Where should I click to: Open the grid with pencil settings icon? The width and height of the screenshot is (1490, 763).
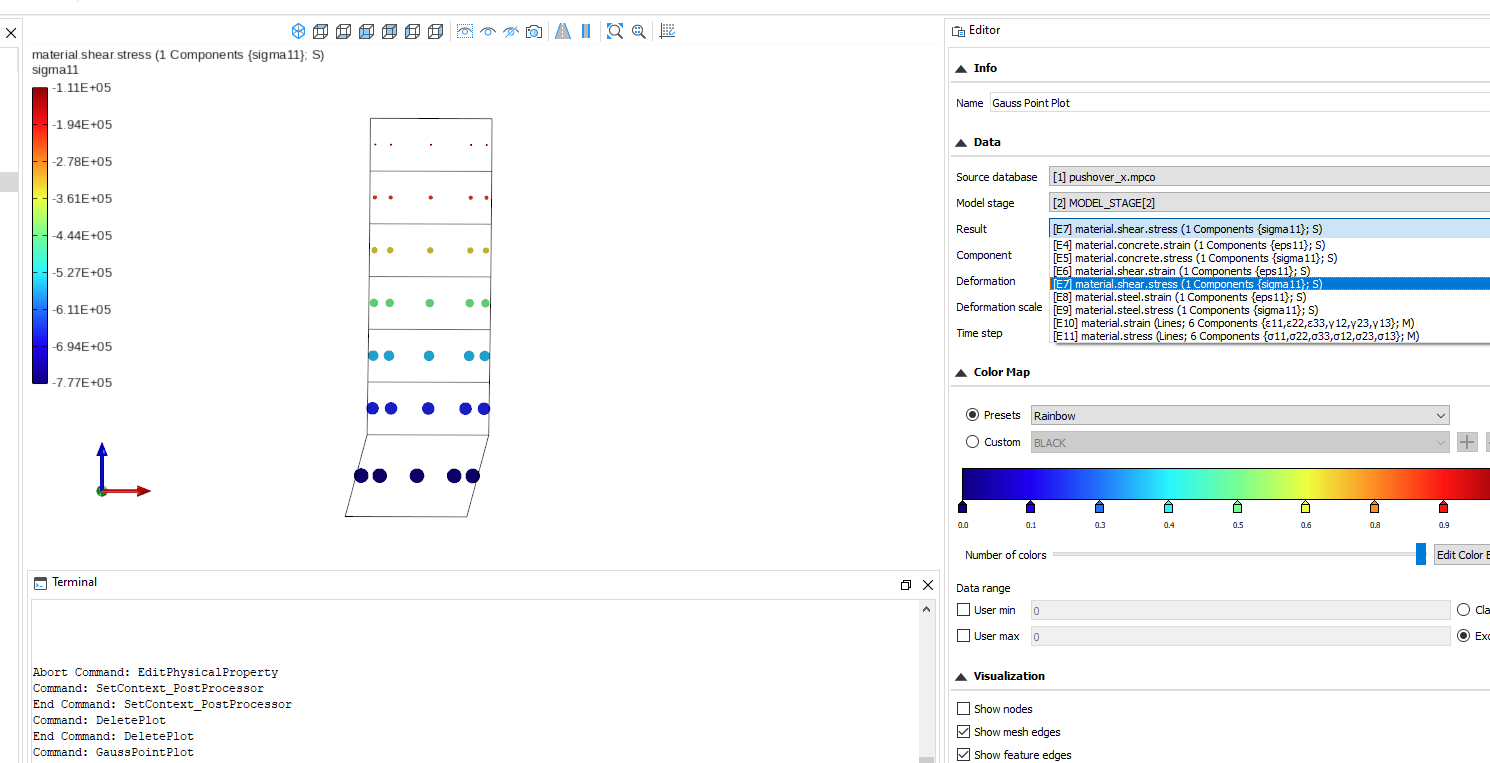click(x=668, y=31)
